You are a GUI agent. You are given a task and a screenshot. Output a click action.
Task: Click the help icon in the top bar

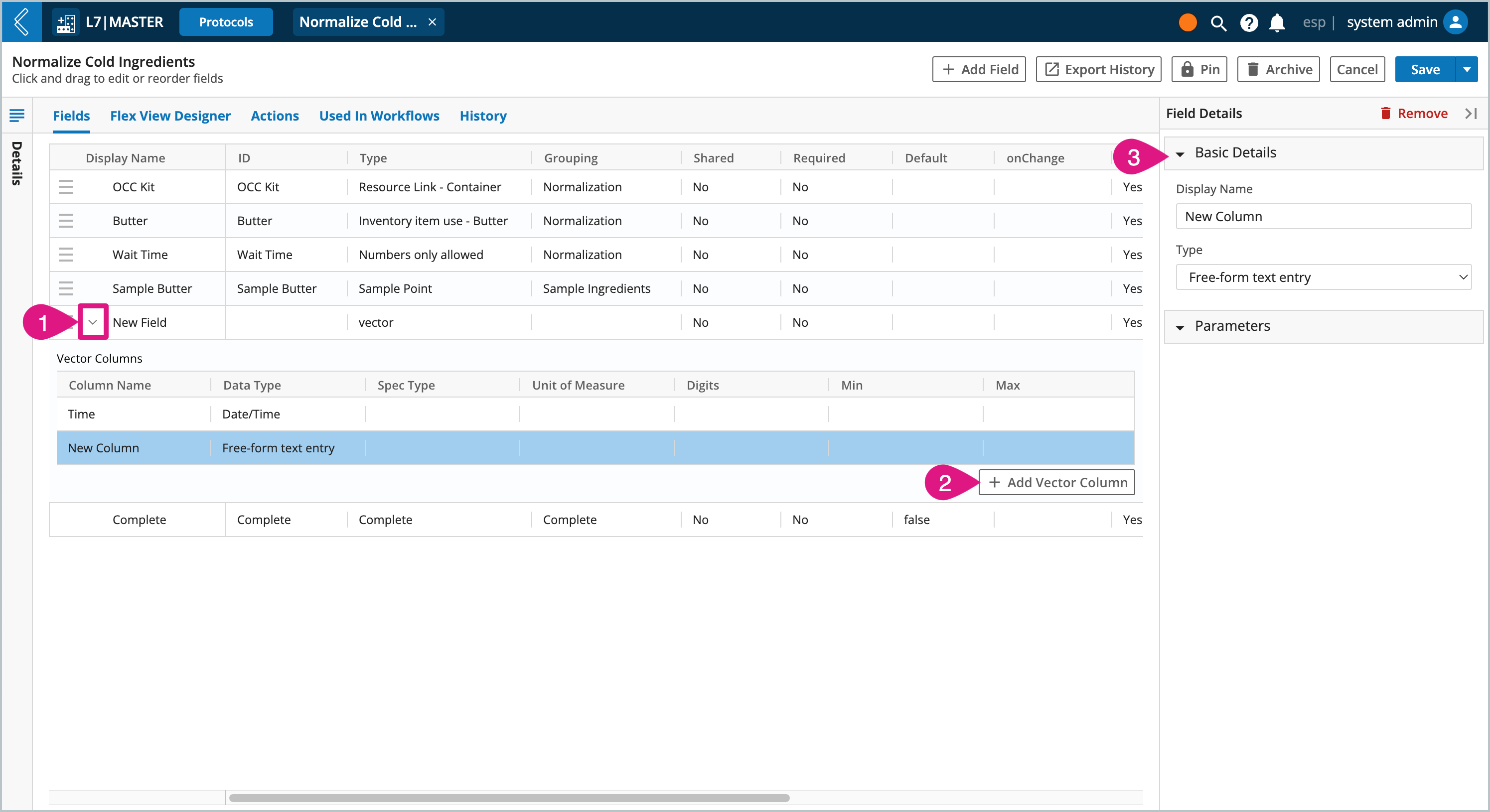coord(1248,22)
